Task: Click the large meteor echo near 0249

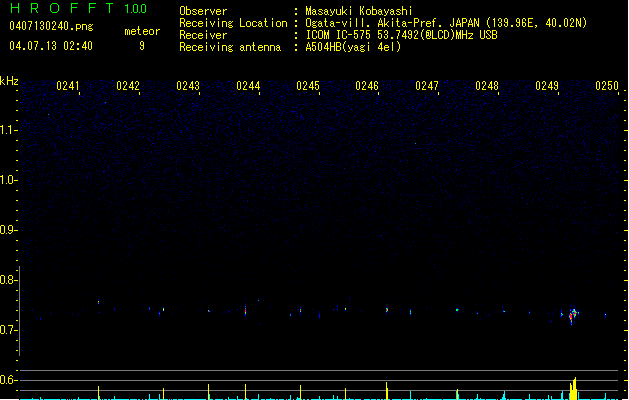Action: (573, 315)
